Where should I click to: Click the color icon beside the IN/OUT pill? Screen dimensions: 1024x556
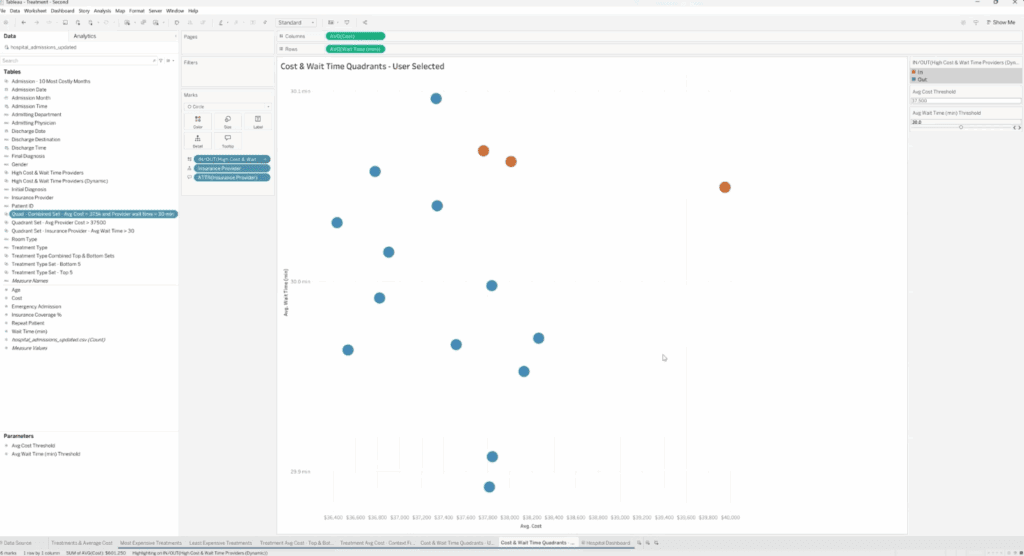pos(189,159)
